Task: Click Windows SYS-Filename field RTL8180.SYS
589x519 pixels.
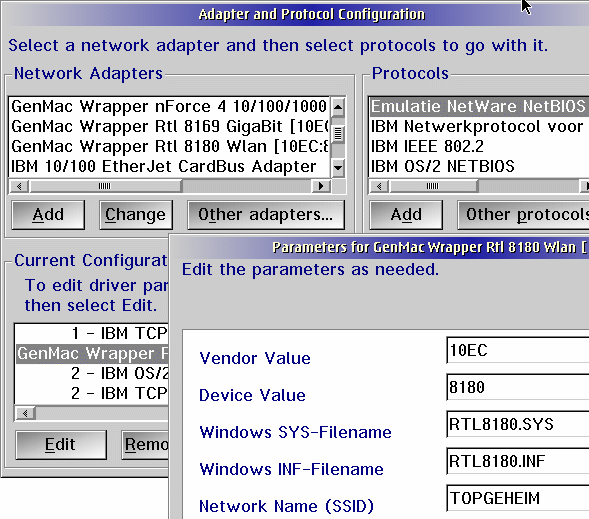Action: tap(518, 424)
